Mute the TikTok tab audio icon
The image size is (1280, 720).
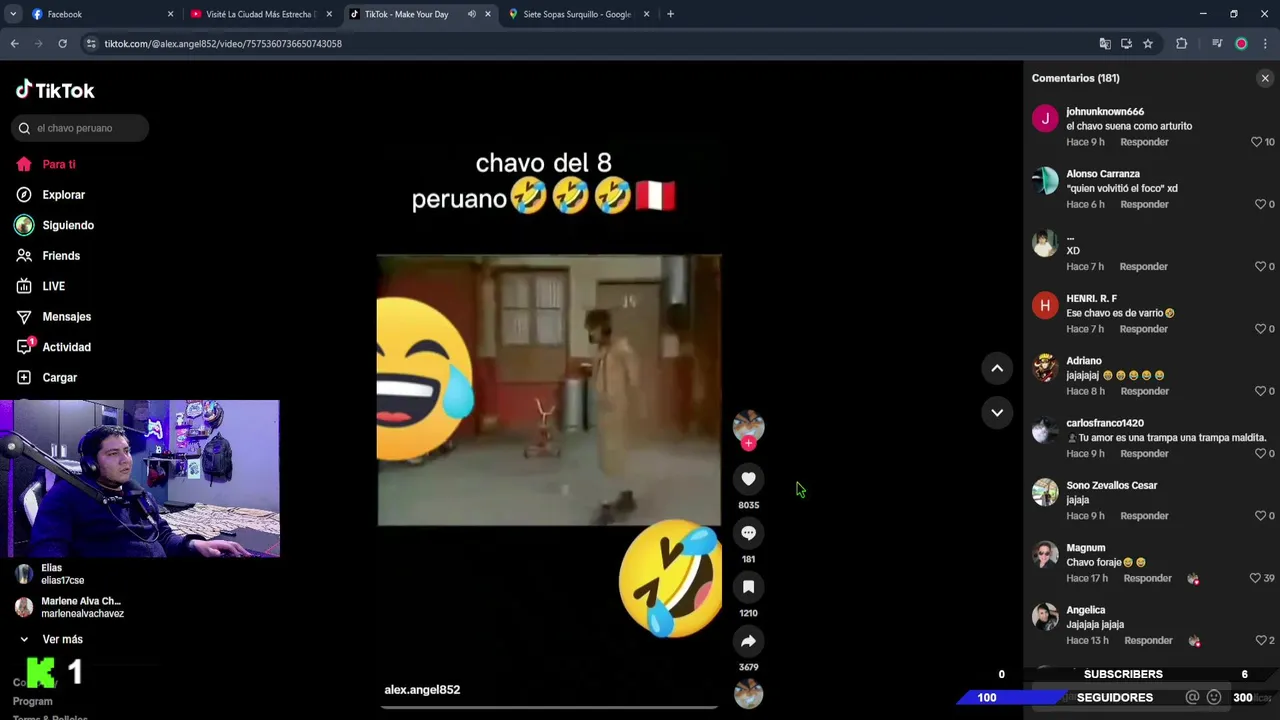point(471,14)
